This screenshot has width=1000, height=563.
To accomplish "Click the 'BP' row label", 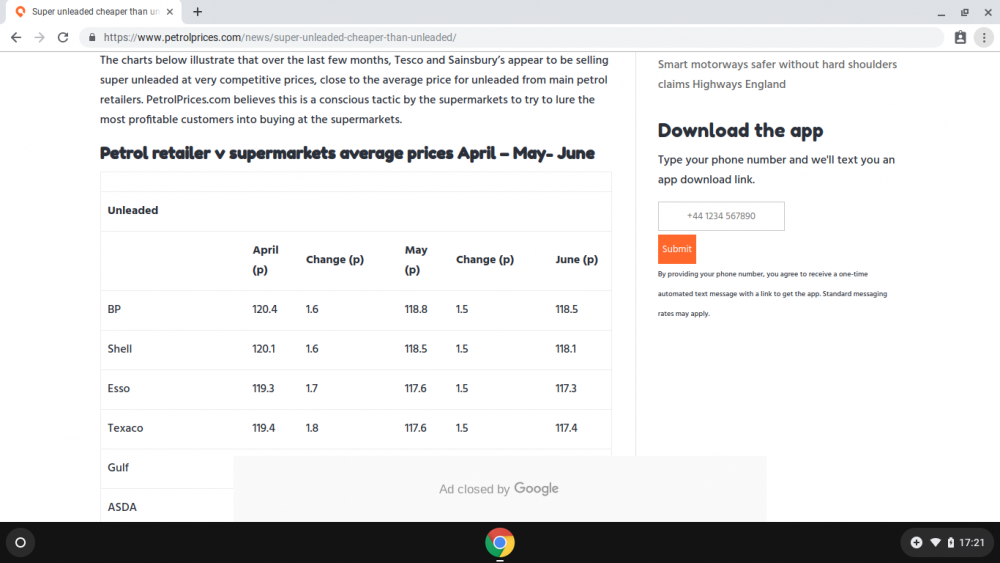I will click(x=114, y=309).
